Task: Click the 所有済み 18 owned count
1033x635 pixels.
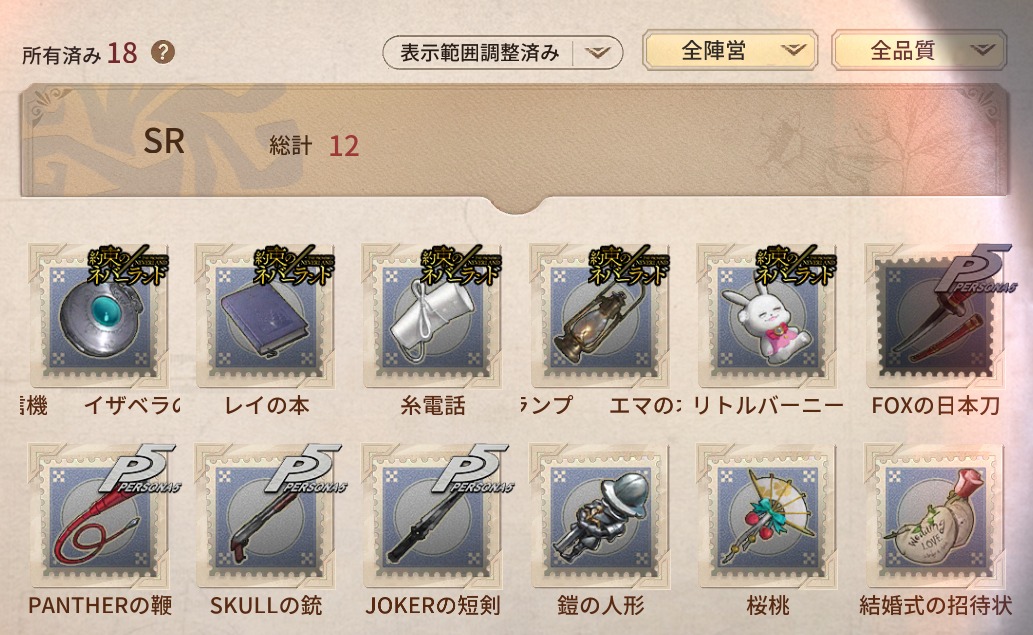Action: coord(80,53)
